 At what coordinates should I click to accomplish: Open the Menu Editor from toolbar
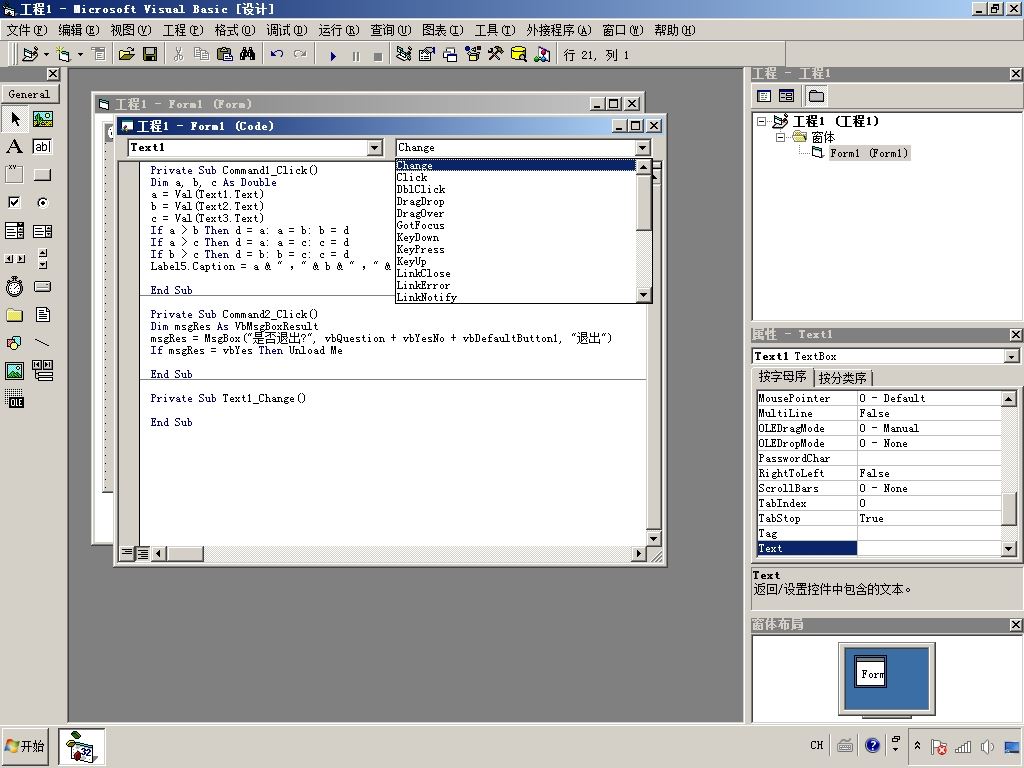coord(99,54)
